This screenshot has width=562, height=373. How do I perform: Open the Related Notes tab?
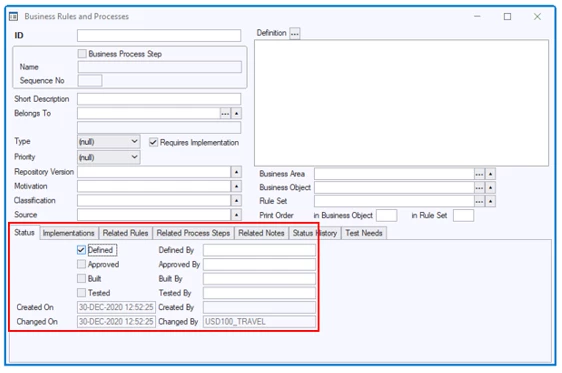tap(261, 233)
